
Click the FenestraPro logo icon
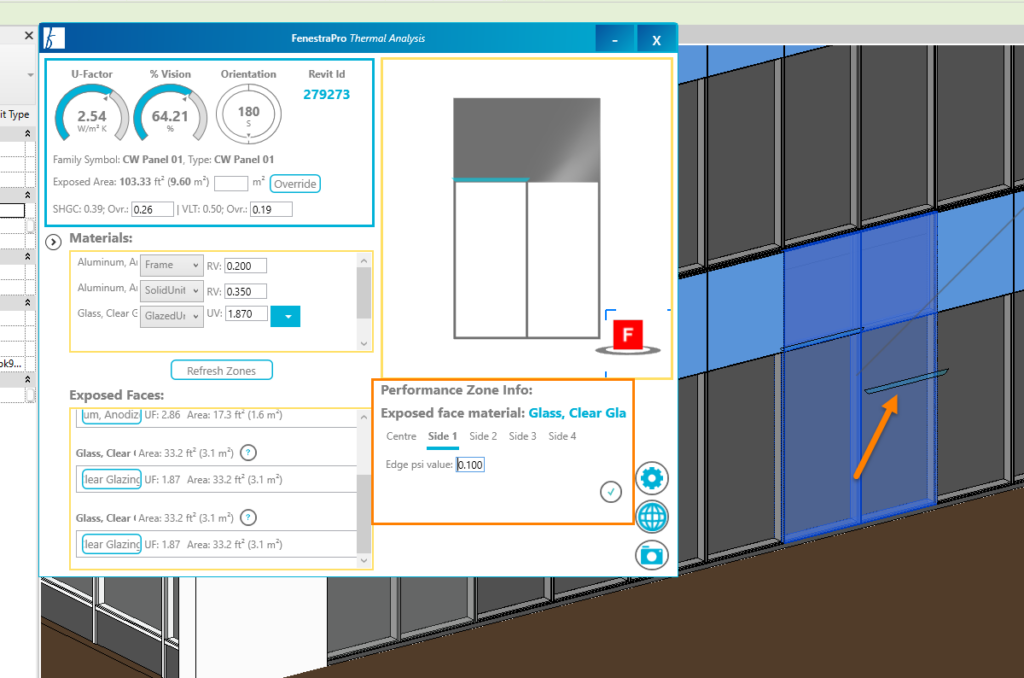pos(54,38)
